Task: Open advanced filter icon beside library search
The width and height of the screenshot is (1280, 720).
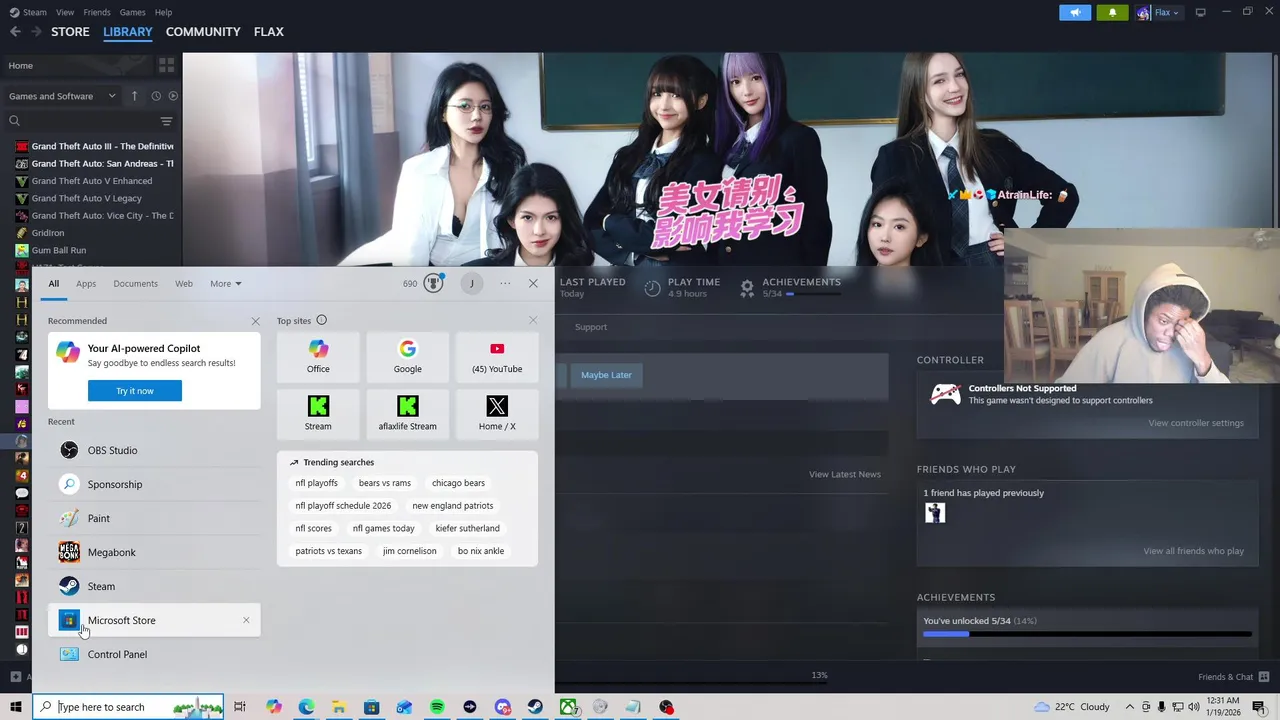Action: pos(166,121)
